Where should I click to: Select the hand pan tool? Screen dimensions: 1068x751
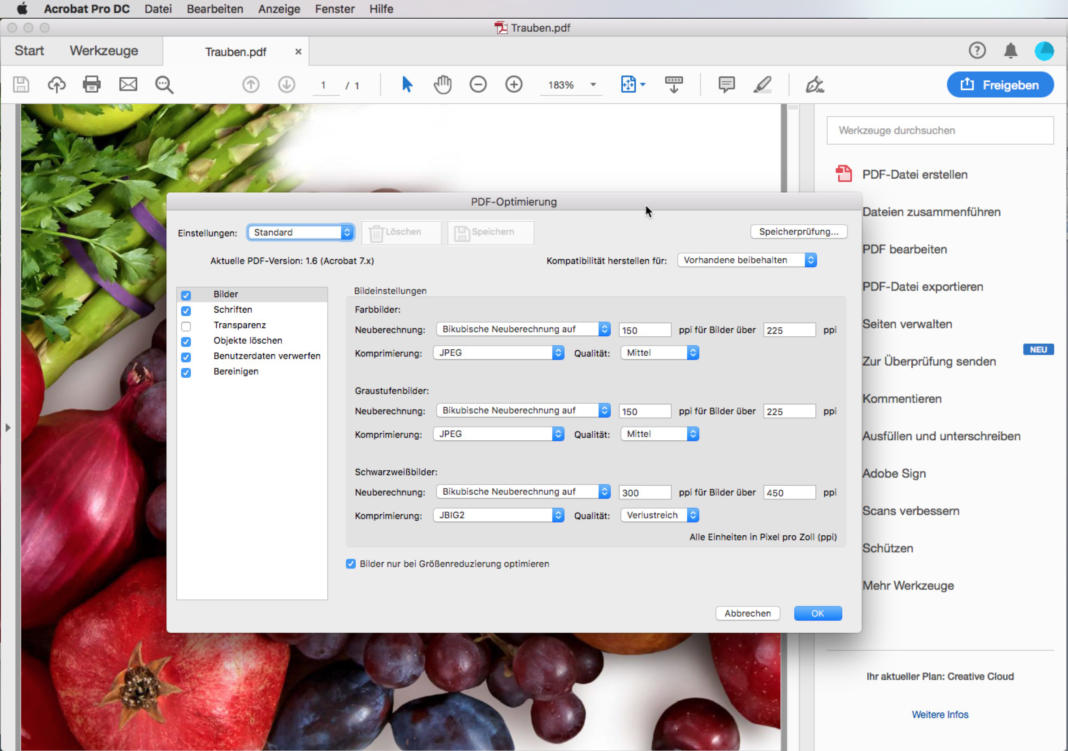[x=442, y=85]
